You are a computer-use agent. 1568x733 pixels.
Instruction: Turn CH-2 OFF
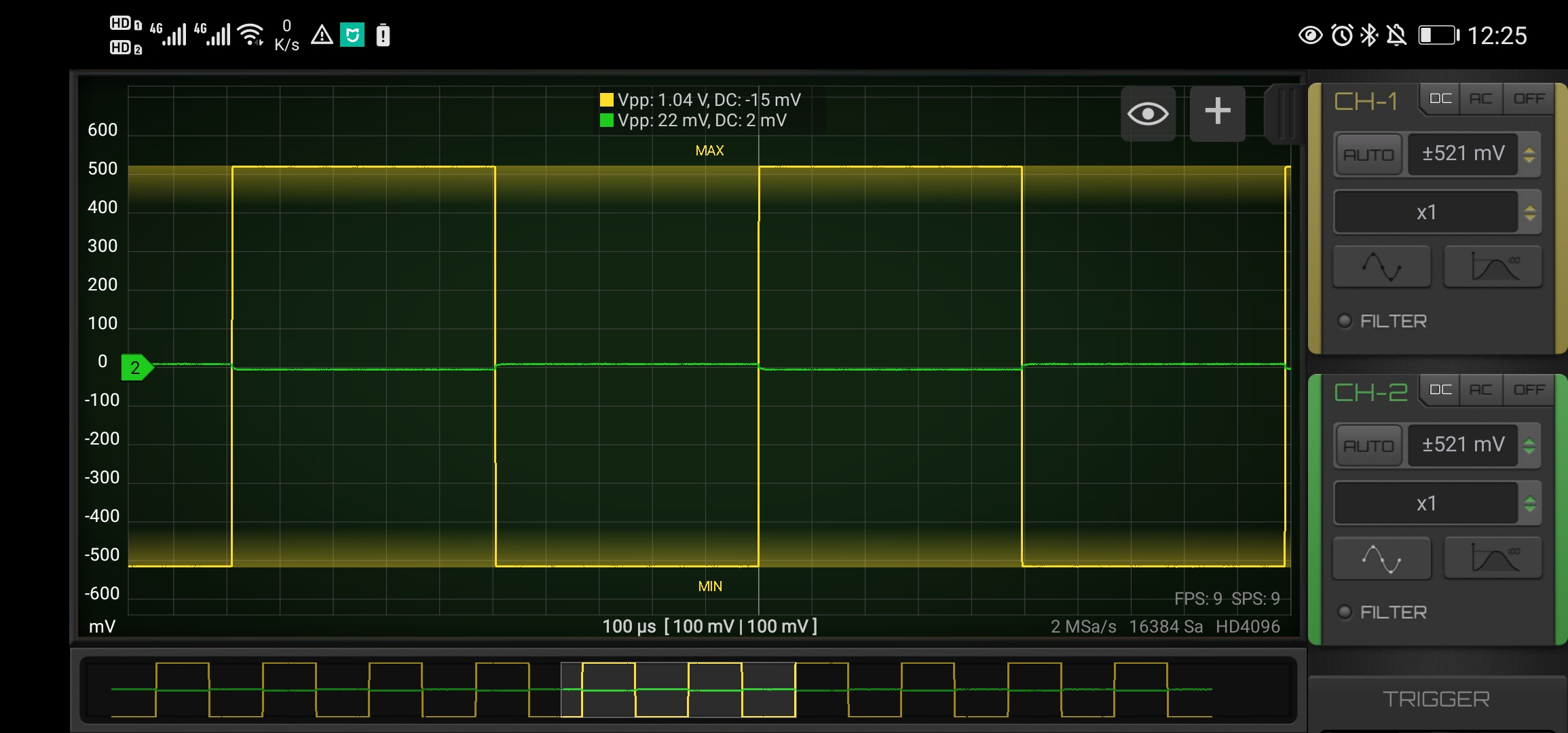pos(1529,390)
